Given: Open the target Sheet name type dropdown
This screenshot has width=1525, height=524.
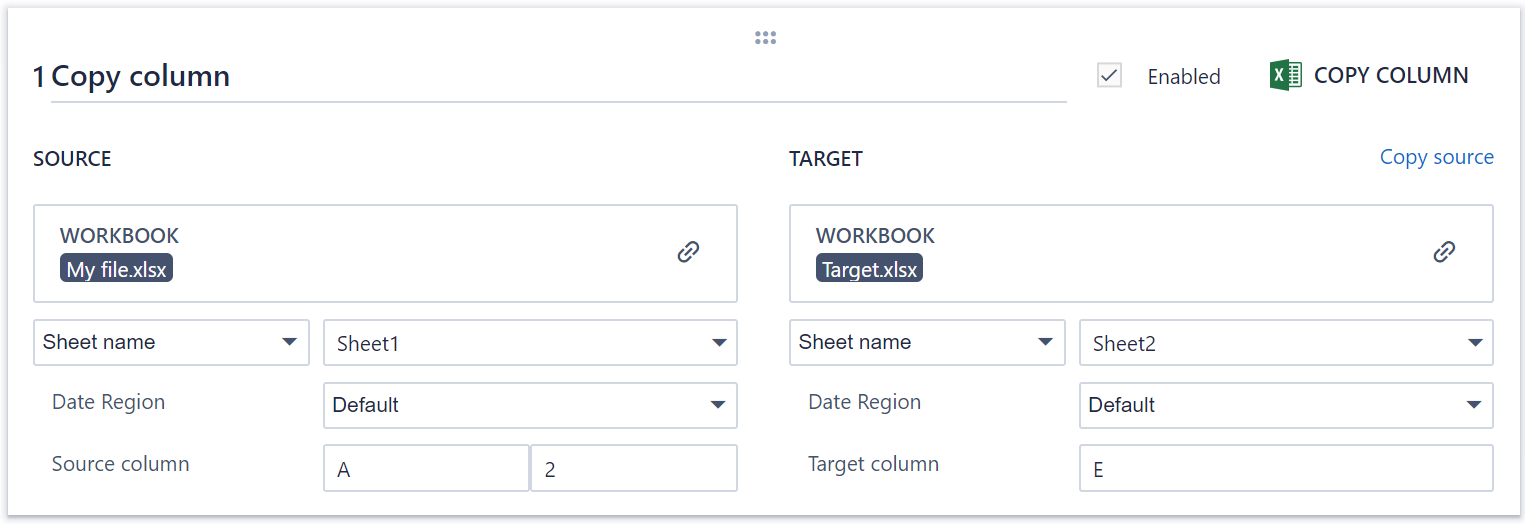Looking at the screenshot, I should (x=927, y=342).
